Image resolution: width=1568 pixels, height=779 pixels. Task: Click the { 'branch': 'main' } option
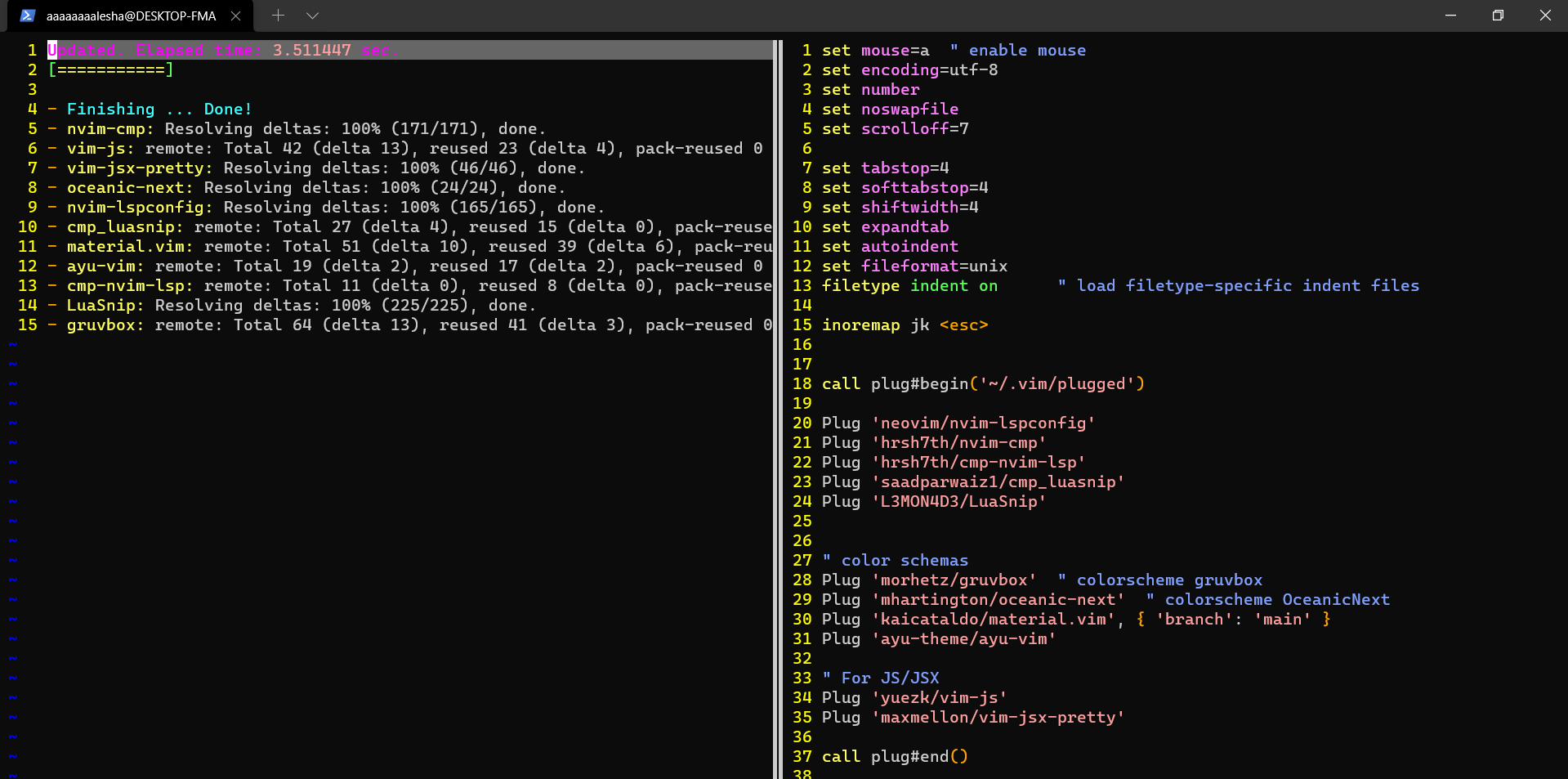point(1233,620)
